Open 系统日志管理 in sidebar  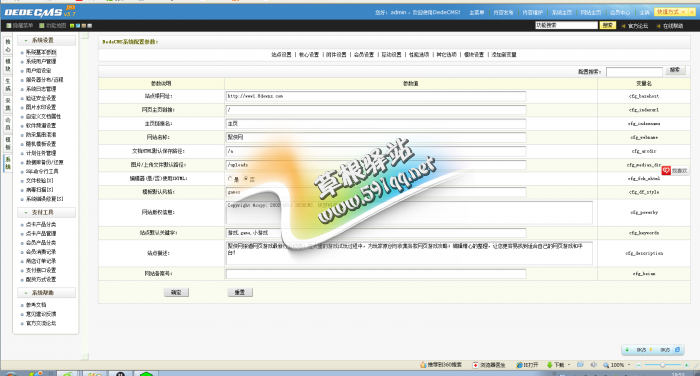(x=41, y=89)
